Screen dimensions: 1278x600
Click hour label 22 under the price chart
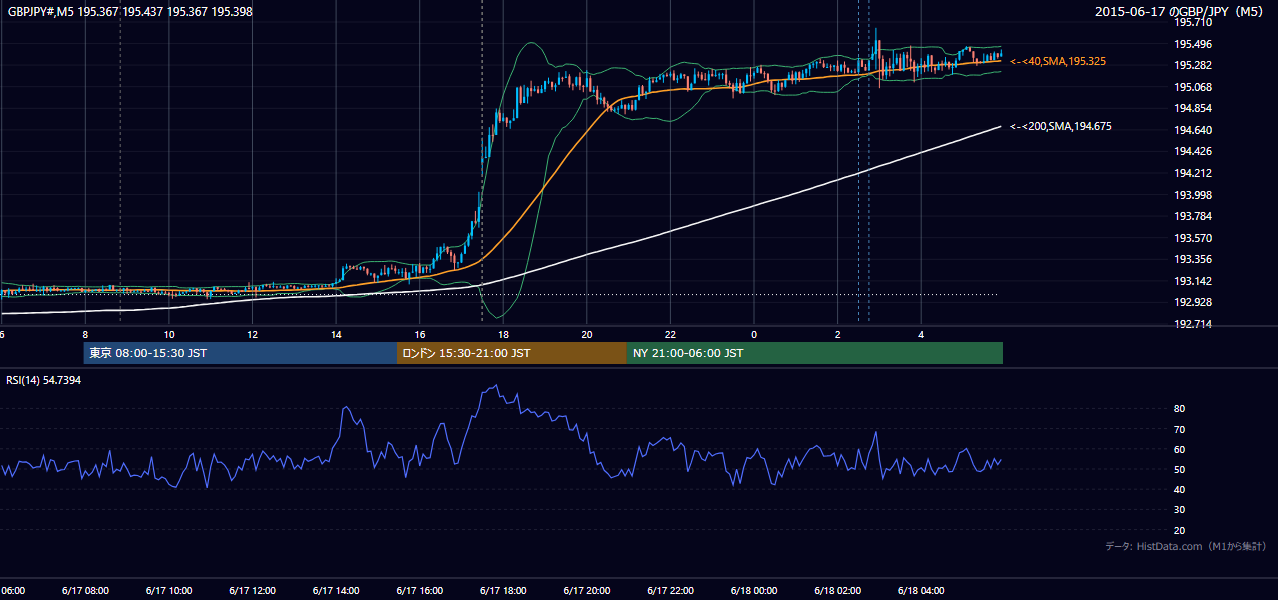coord(670,334)
